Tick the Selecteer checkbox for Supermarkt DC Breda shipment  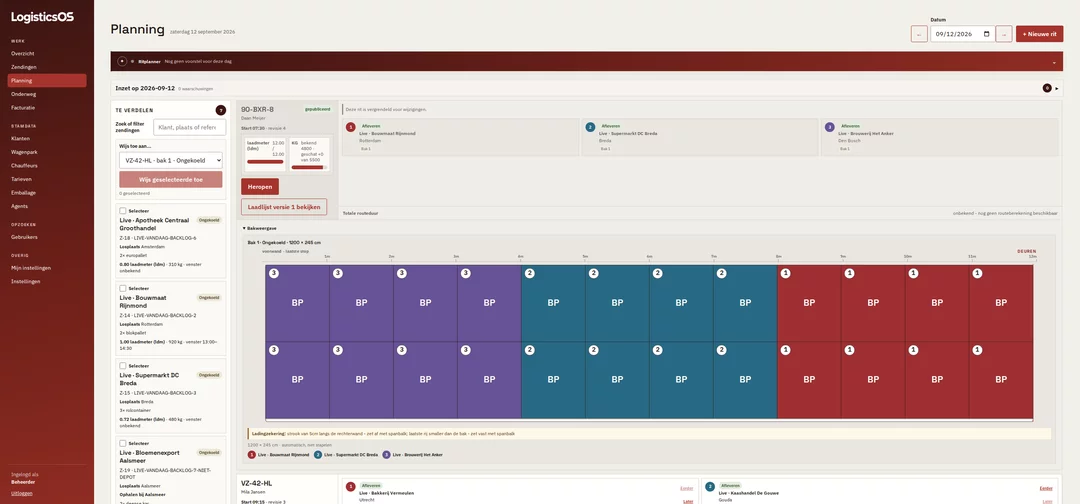click(123, 366)
